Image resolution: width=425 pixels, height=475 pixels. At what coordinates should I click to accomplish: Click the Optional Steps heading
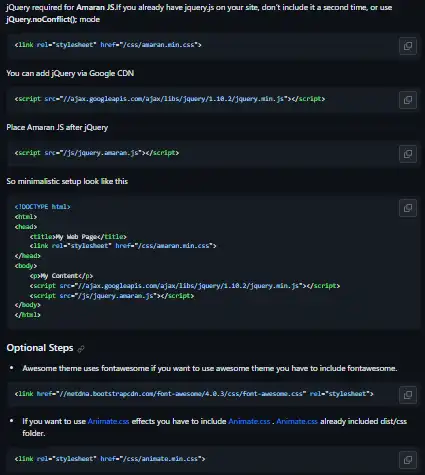coord(40,348)
